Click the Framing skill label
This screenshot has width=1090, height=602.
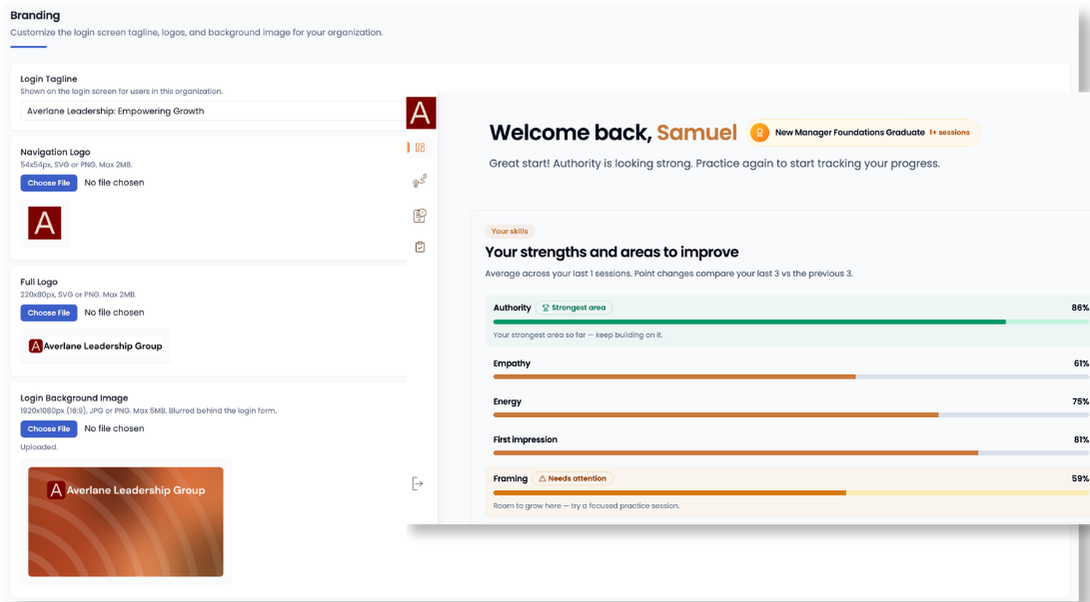tap(510, 478)
